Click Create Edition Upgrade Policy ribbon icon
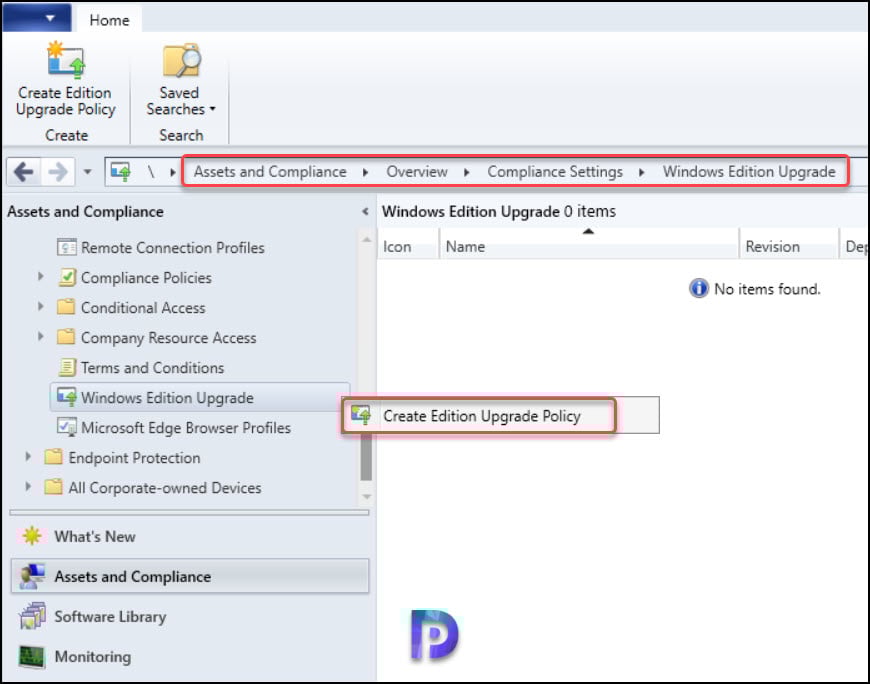 coord(65,61)
